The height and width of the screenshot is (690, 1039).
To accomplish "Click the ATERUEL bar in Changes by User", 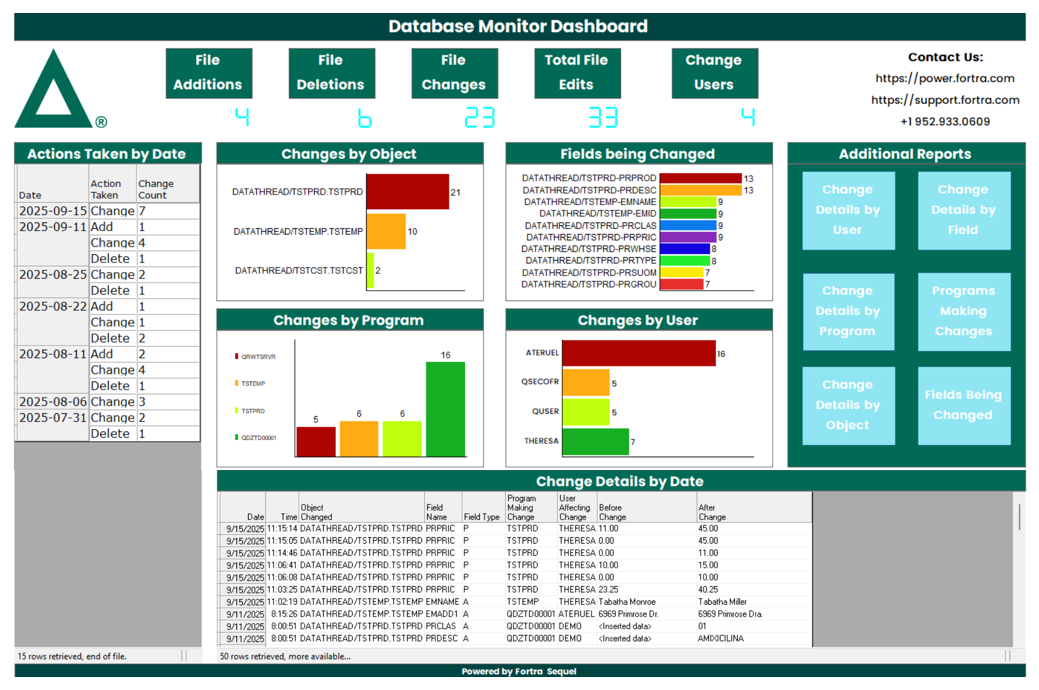I will tap(640, 354).
